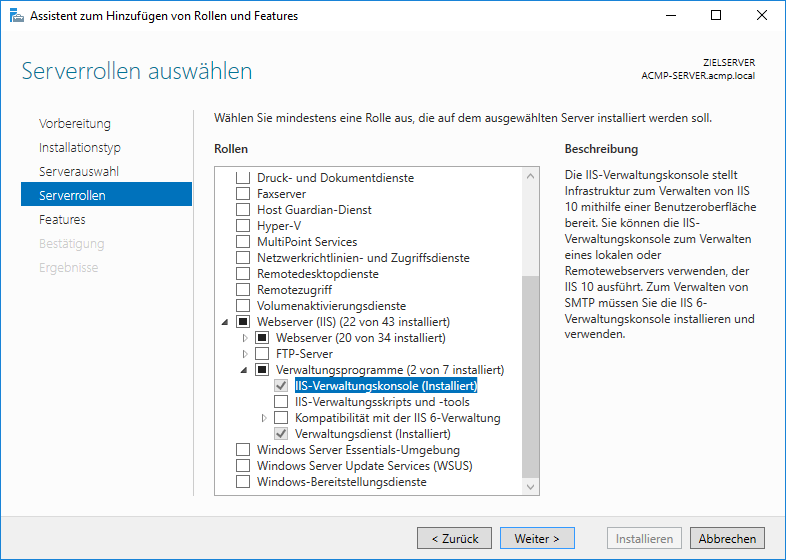Switch to the Installationstyp step
The image size is (786, 560).
click(x=80, y=147)
